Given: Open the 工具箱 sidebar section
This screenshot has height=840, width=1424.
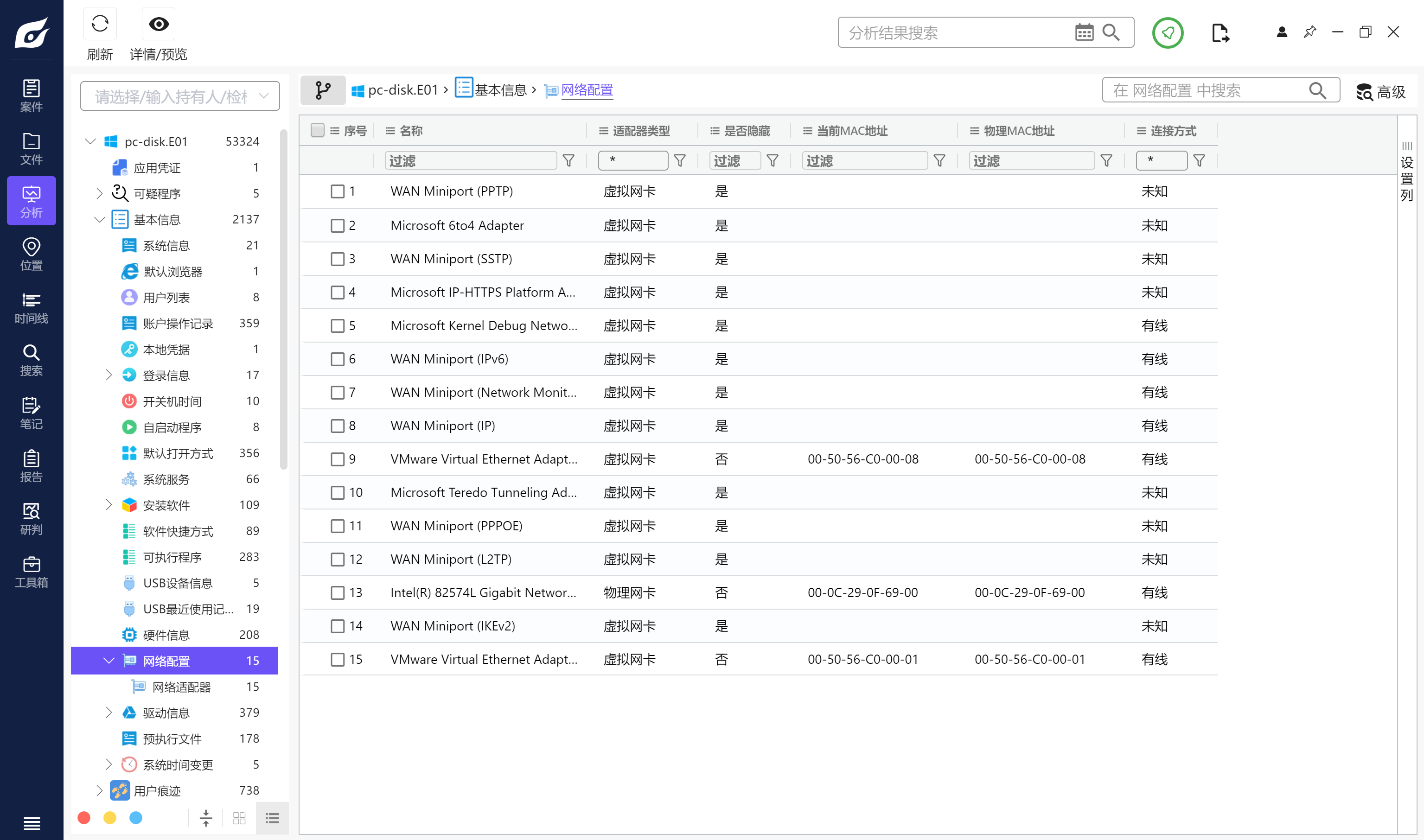Looking at the screenshot, I should click(x=31, y=571).
